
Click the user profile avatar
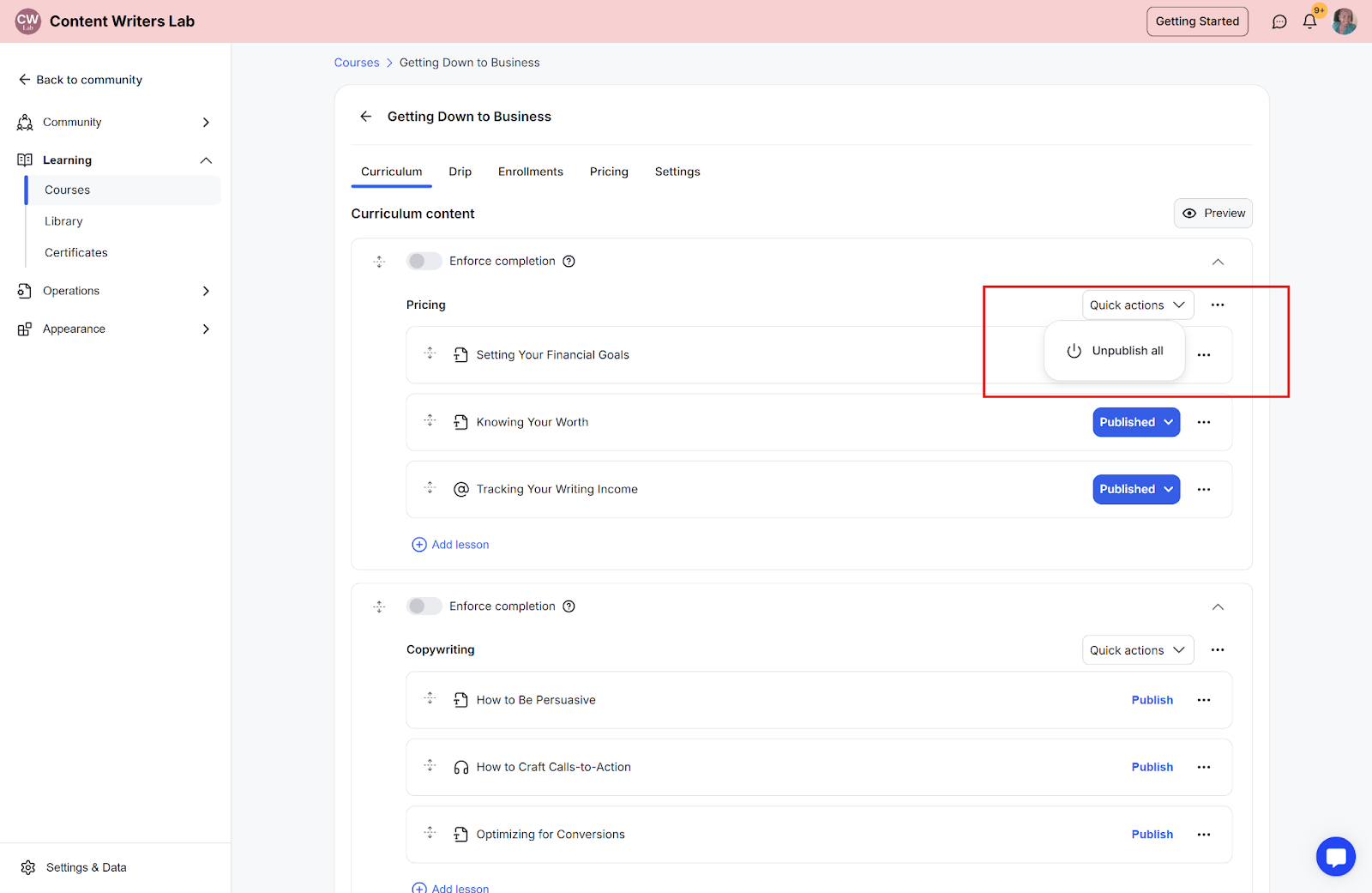click(1344, 21)
